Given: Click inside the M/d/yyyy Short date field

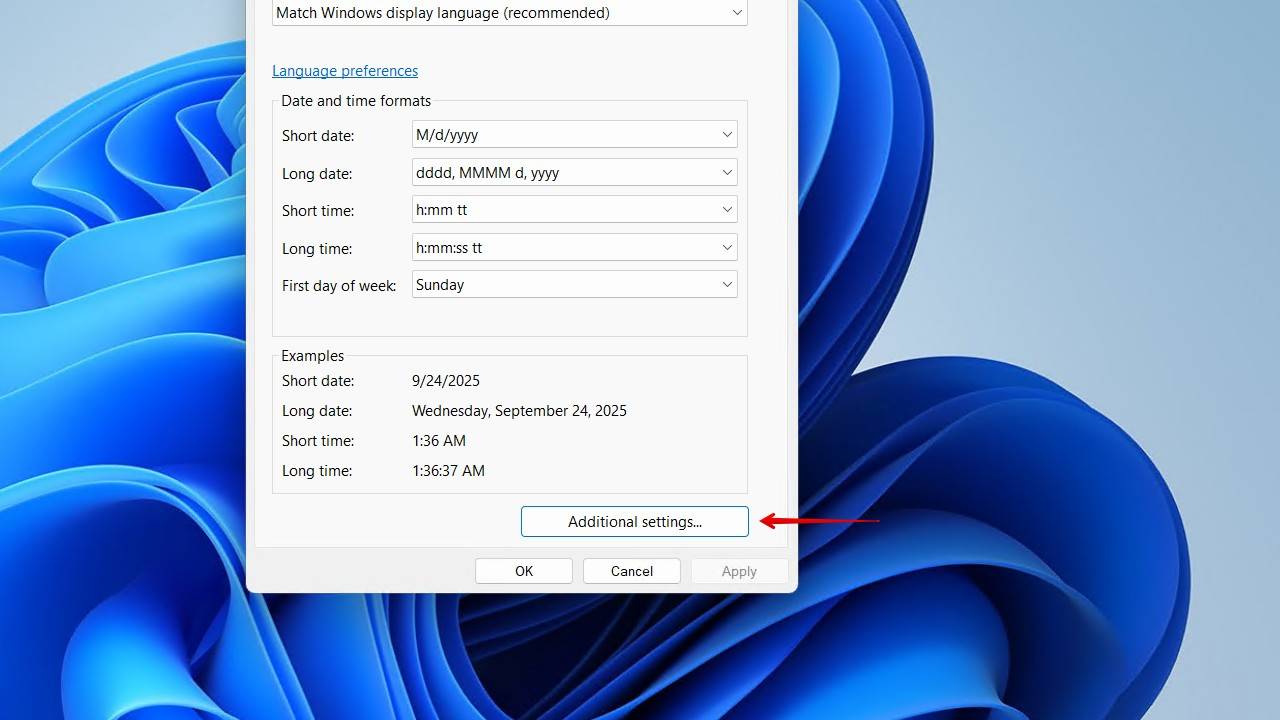Looking at the screenshot, I should point(500,133).
